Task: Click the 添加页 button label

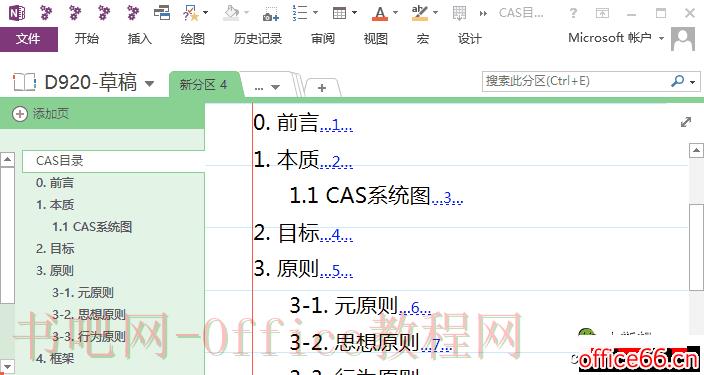Action: (x=51, y=114)
